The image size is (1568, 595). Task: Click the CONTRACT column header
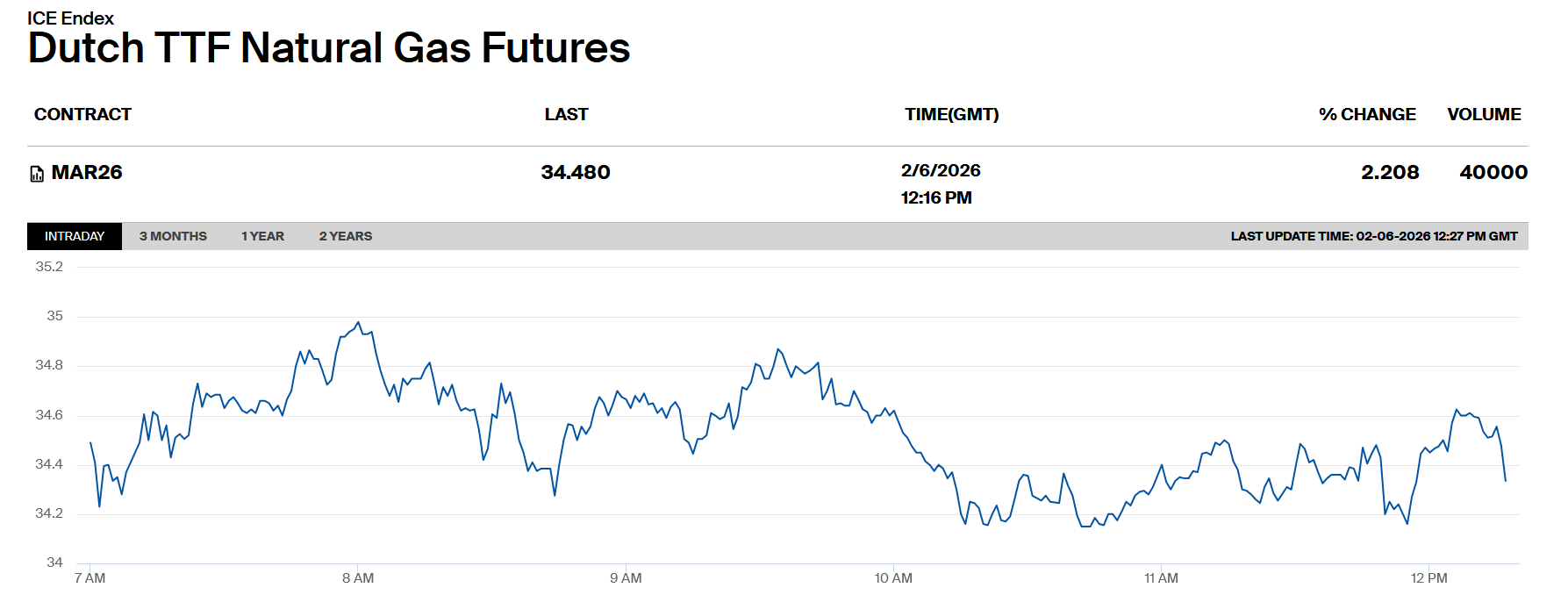tap(82, 114)
